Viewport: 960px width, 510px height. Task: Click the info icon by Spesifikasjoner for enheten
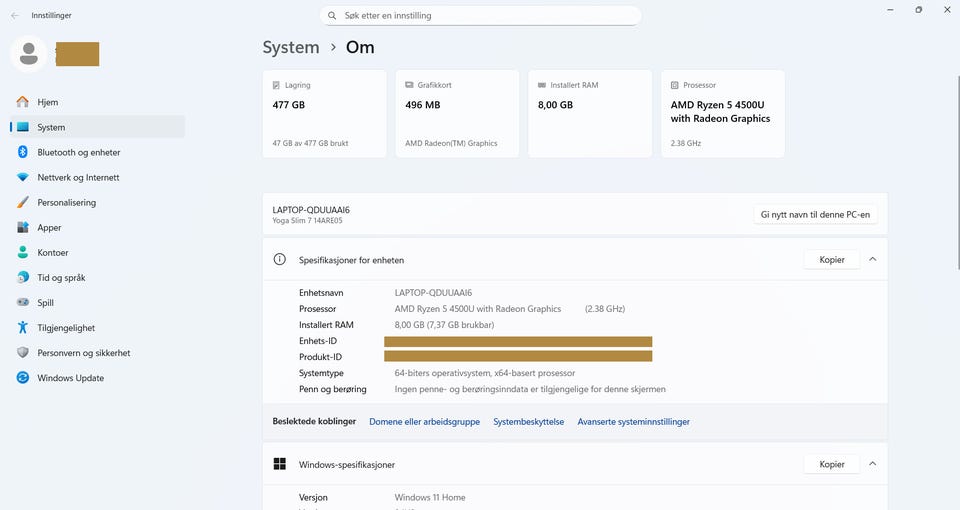(x=279, y=259)
